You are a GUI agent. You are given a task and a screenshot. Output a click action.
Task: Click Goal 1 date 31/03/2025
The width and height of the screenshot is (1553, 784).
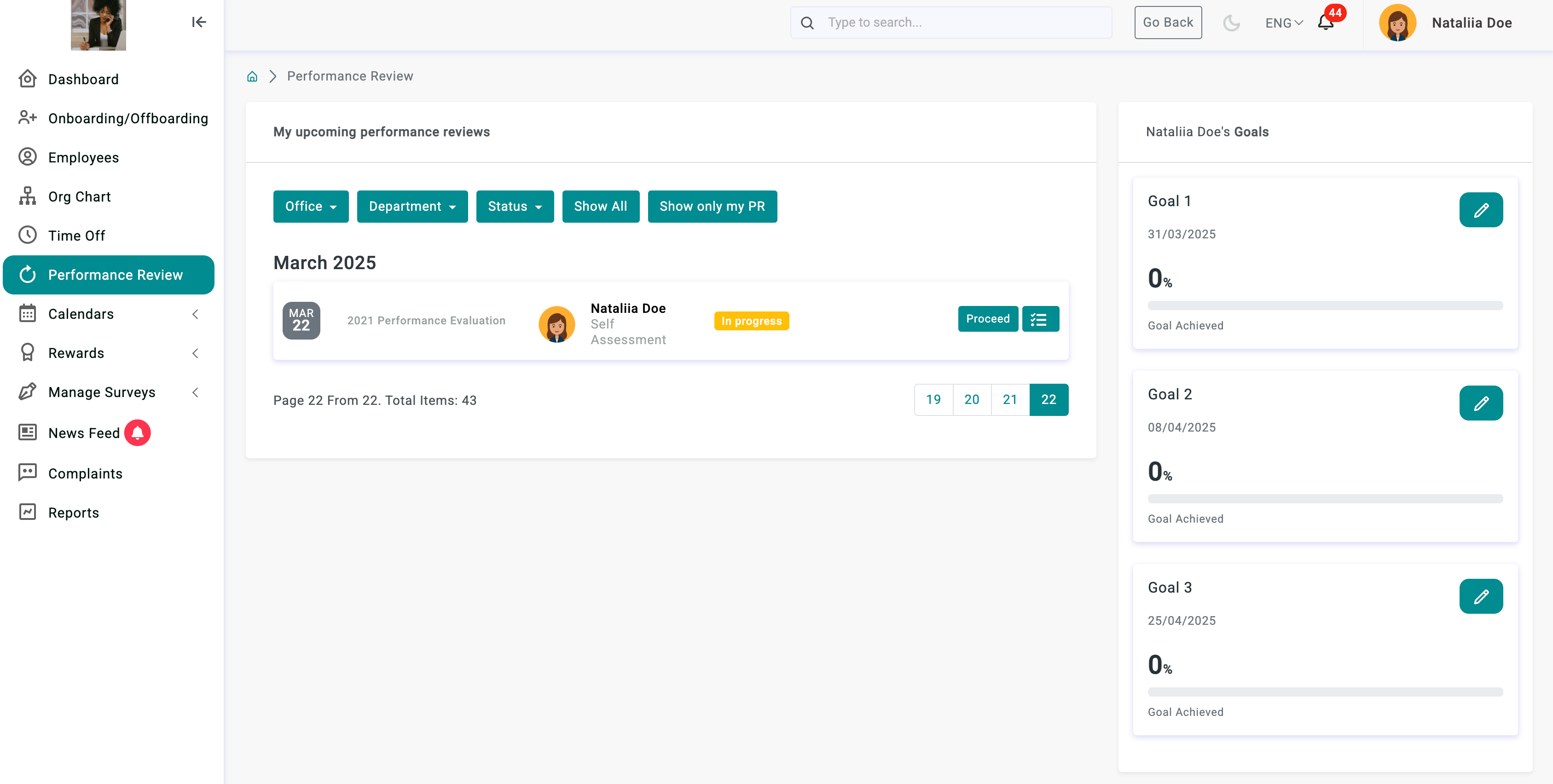click(x=1182, y=234)
